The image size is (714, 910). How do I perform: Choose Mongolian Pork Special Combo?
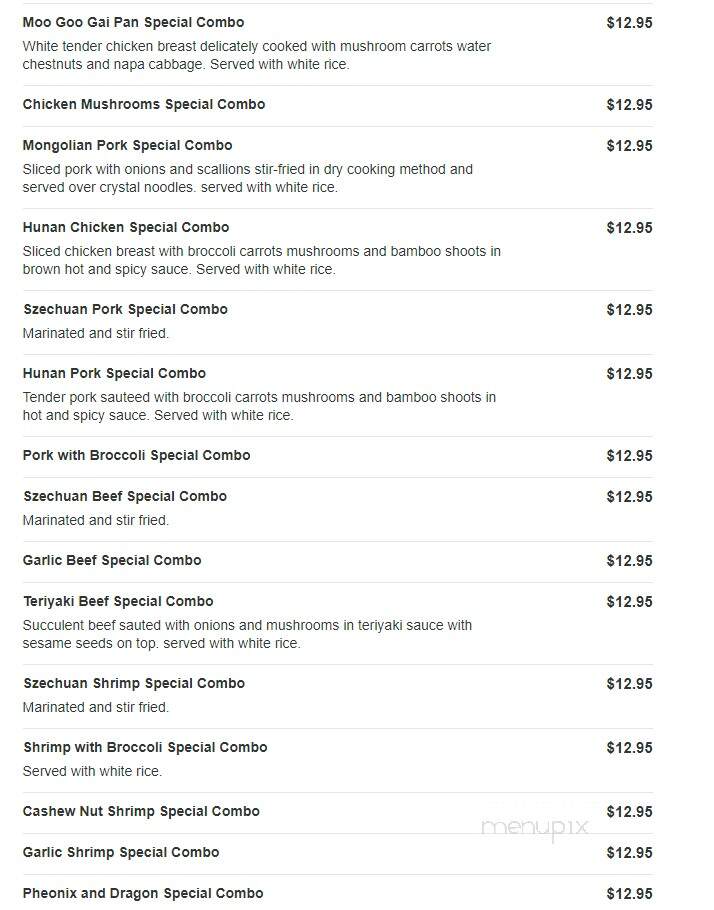coord(128,146)
